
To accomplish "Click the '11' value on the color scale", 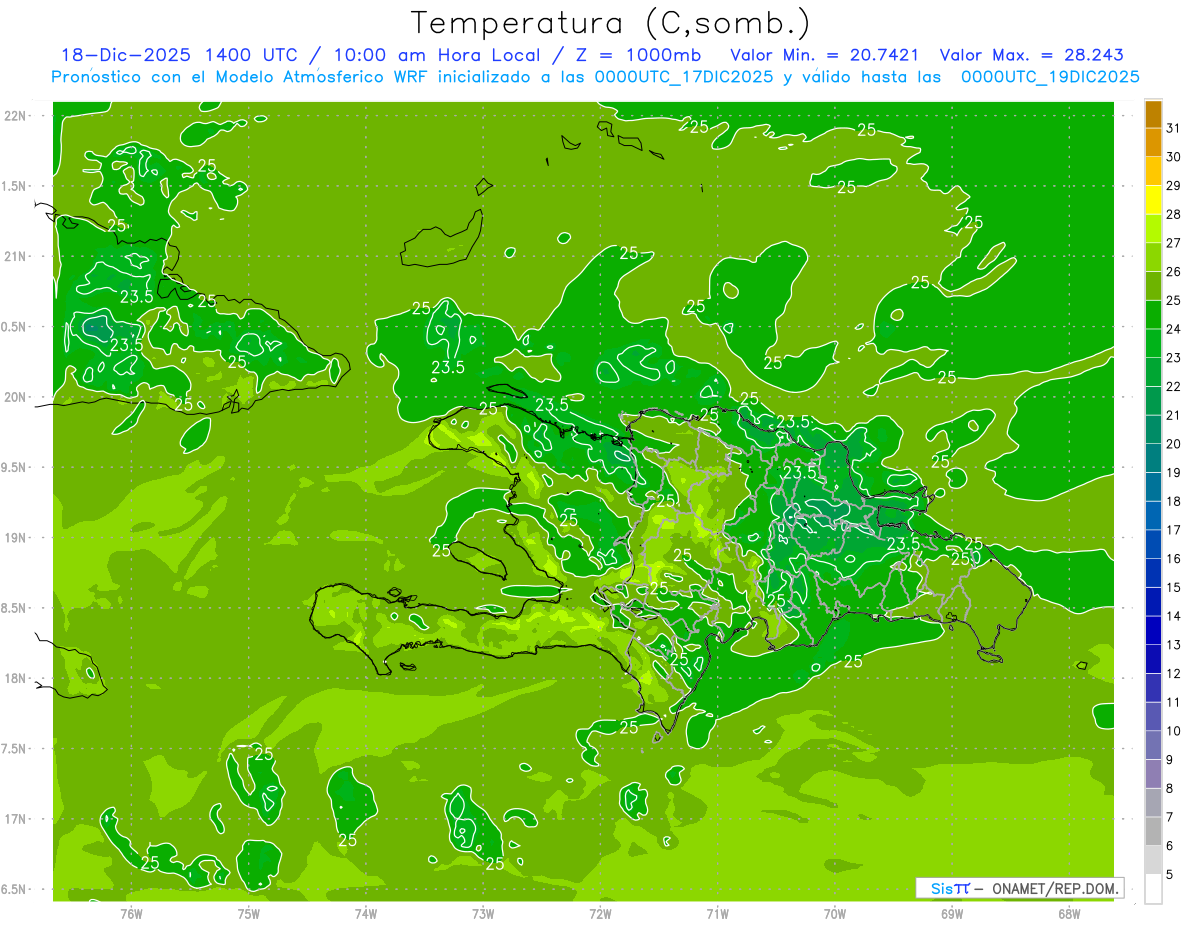I will pos(1174,702).
